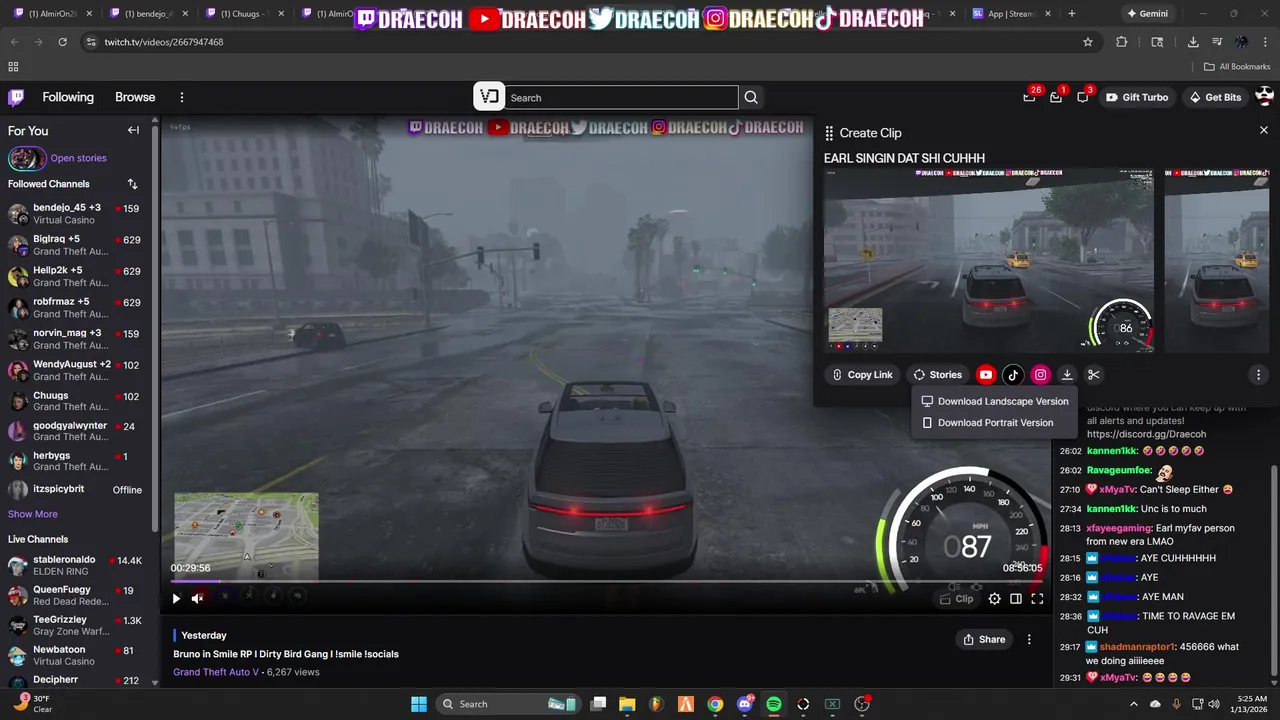Reload the browser page
The width and height of the screenshot is (1280, 720).
(x=62, y=42)
